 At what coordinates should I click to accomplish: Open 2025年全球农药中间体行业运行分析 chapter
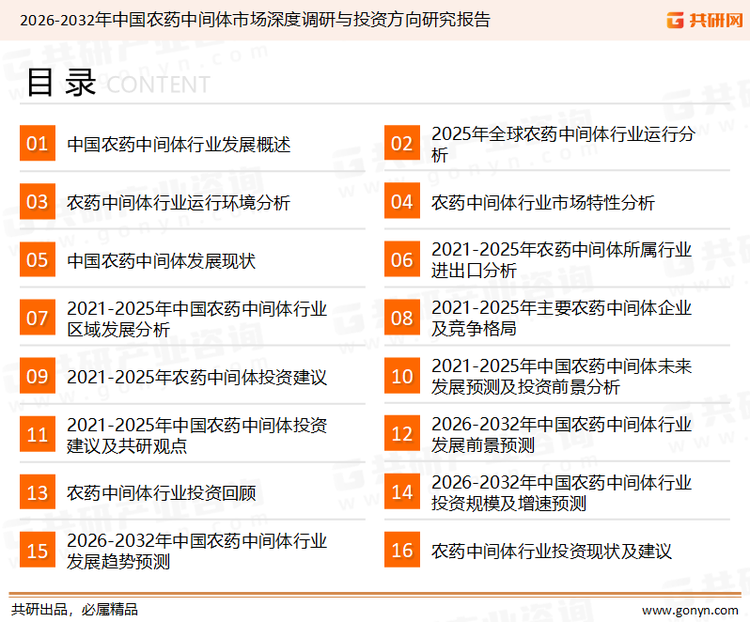click(x=561, y=144)
